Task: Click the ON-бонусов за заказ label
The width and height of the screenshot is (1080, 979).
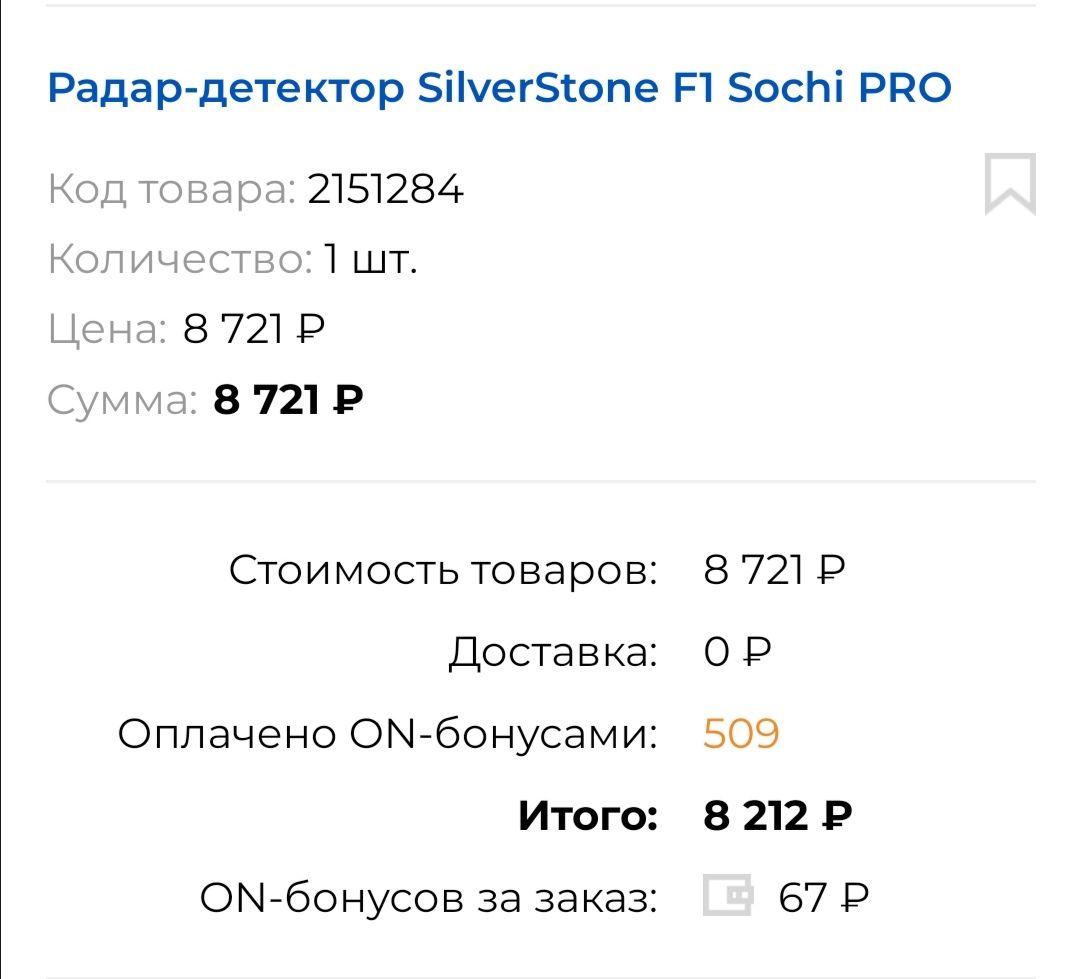Action: [429, 898]
